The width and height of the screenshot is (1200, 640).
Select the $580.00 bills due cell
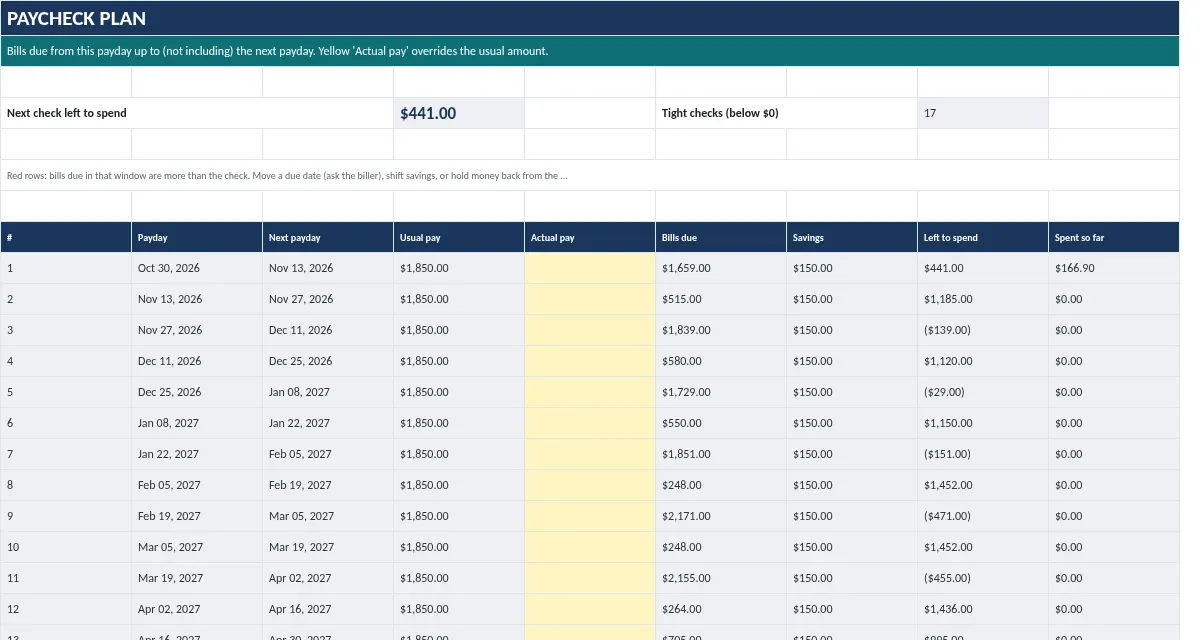721,361
